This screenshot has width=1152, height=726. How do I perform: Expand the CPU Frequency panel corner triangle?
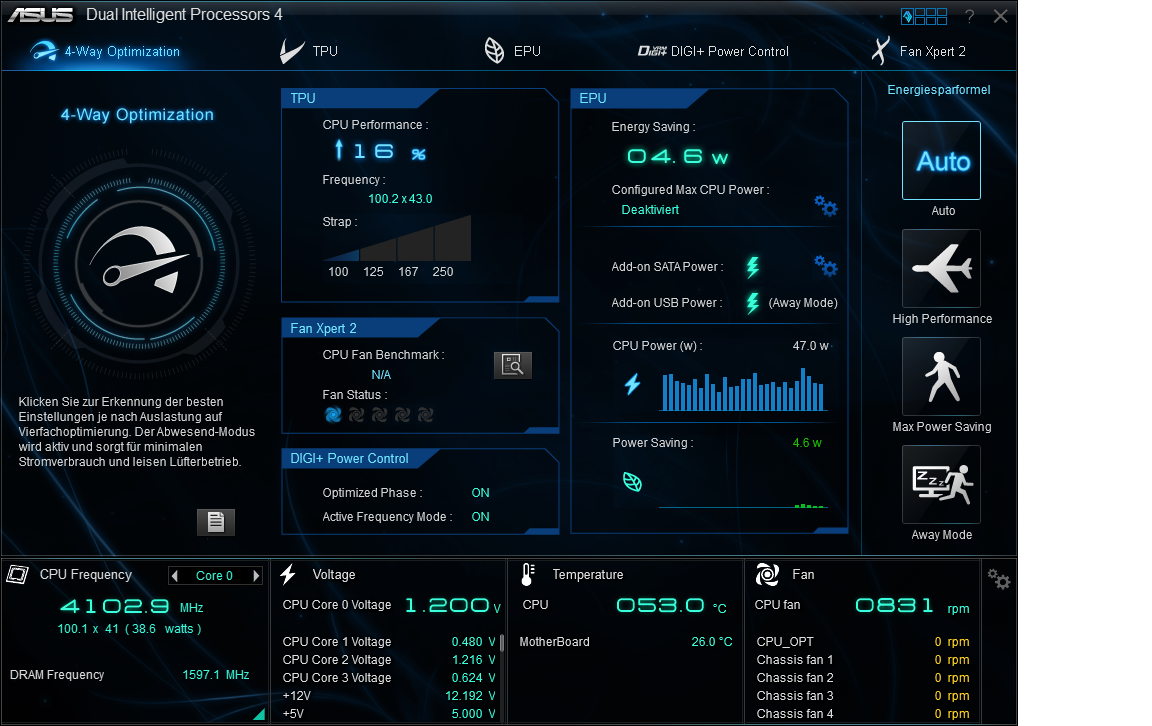point(259,714)
